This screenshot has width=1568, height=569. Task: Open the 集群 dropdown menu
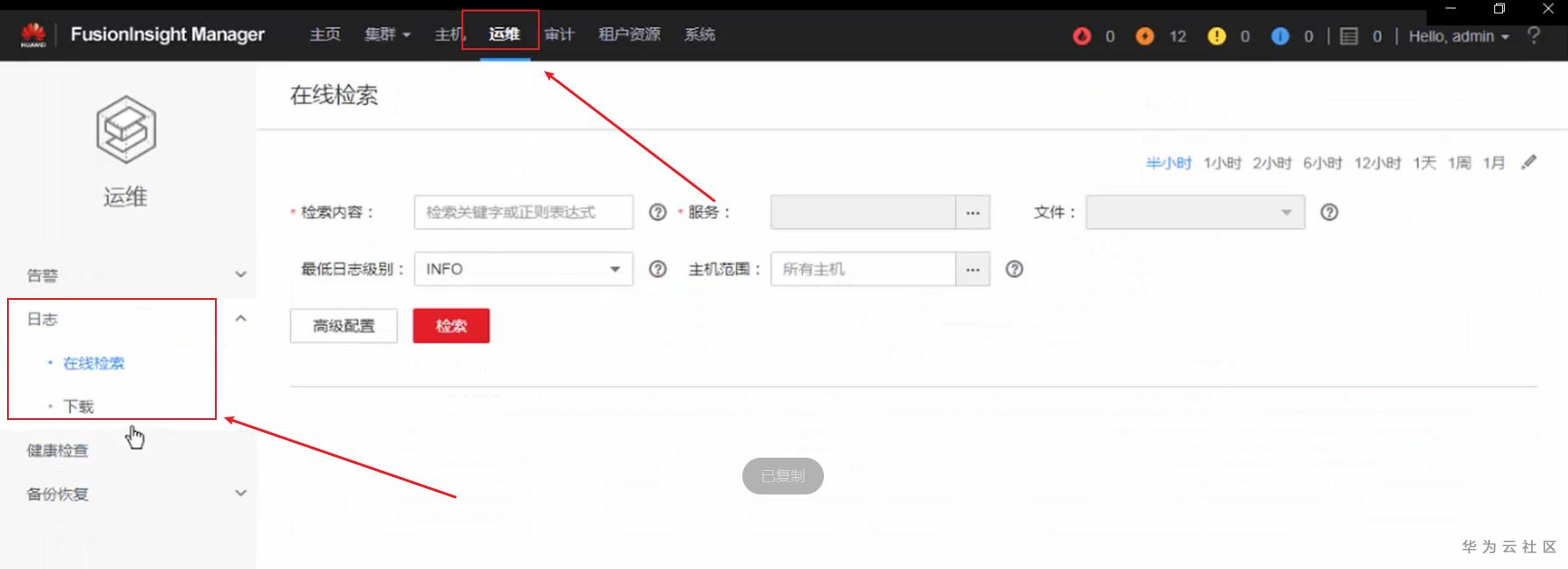387,35
